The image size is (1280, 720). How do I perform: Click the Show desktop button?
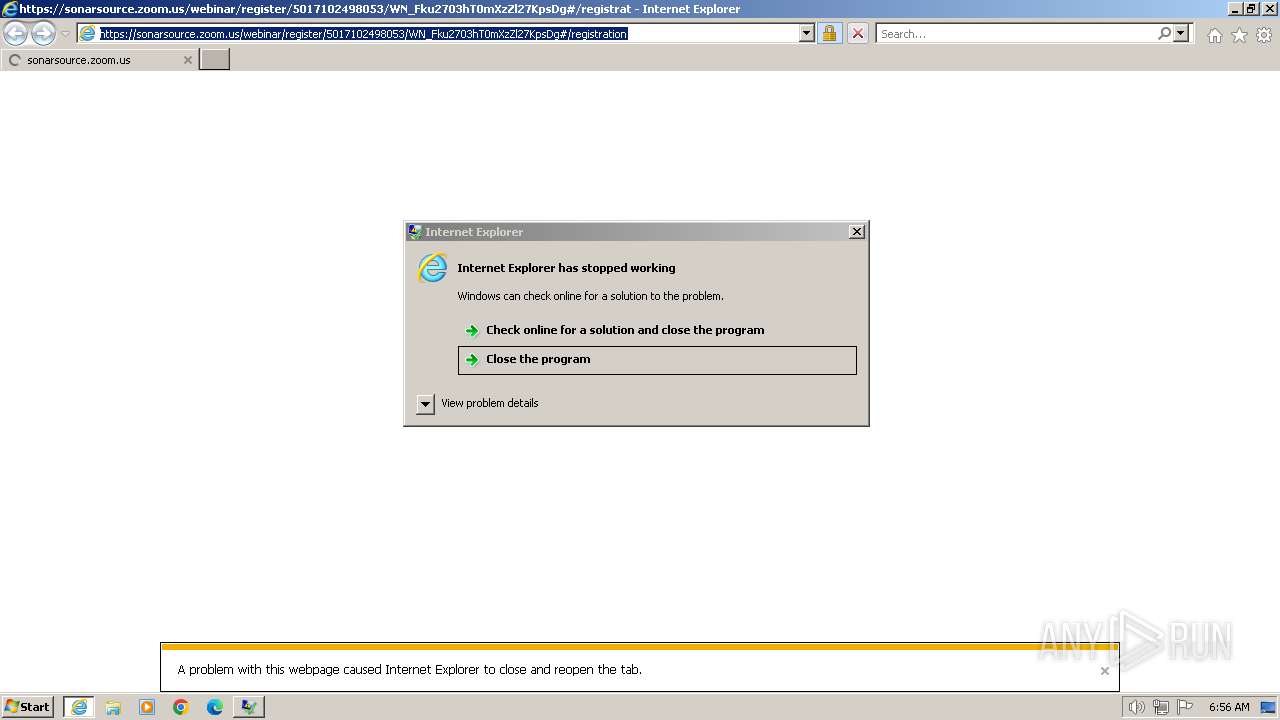[x=1268, y=707]
